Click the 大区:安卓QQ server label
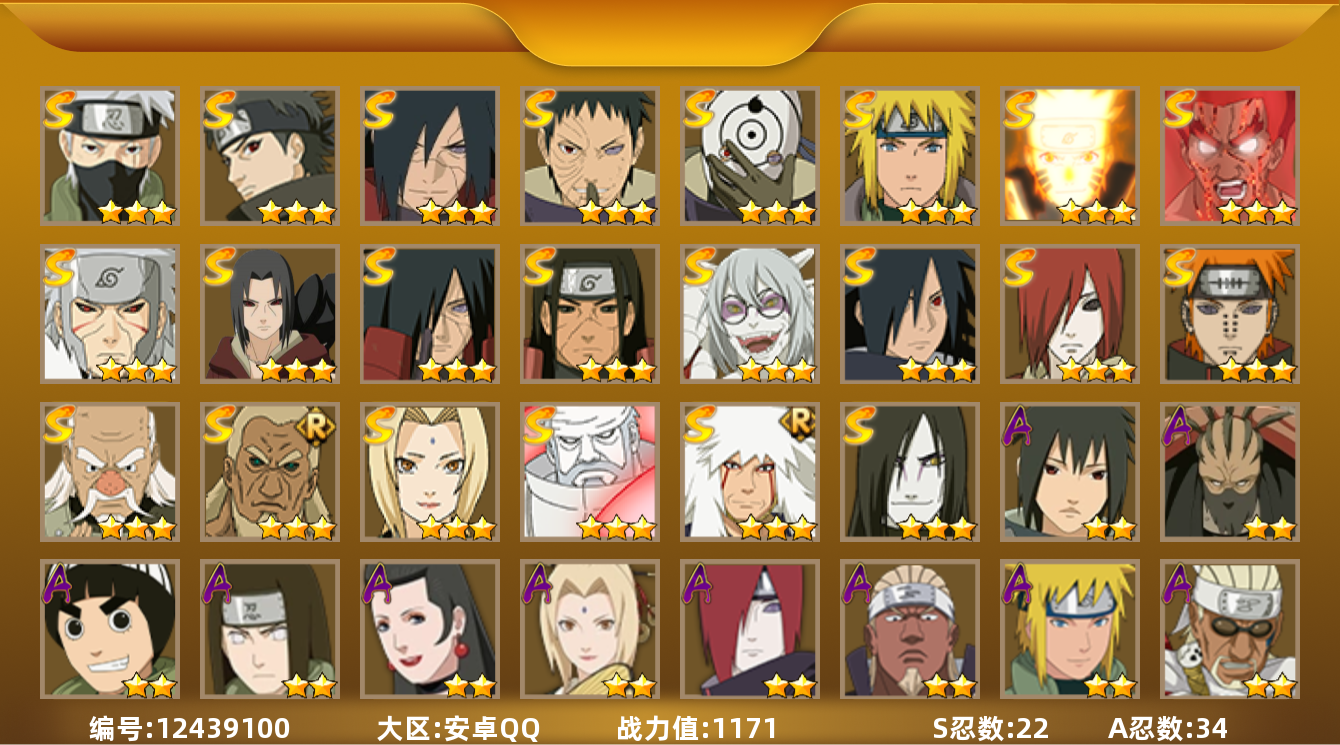Screen dimensions: 1340x745 point(458,728)
